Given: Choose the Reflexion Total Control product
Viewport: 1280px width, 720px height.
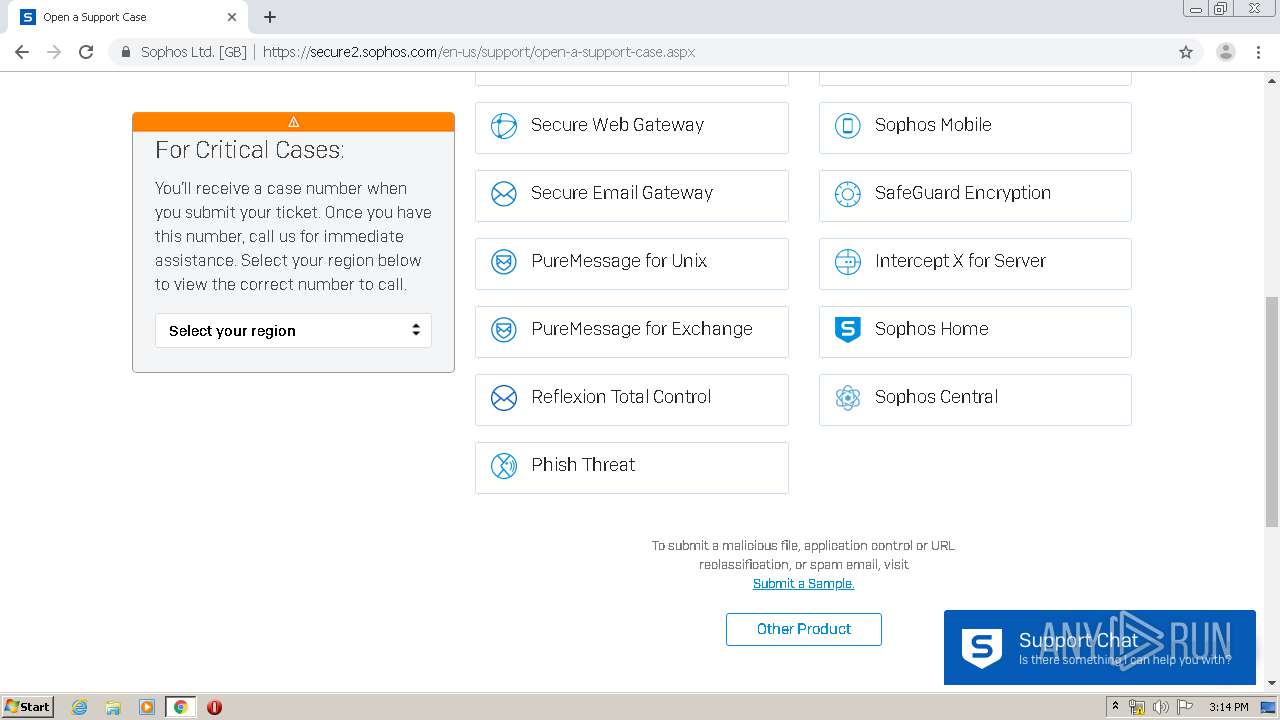Looking at the screenshot, I should coord(632,399).
